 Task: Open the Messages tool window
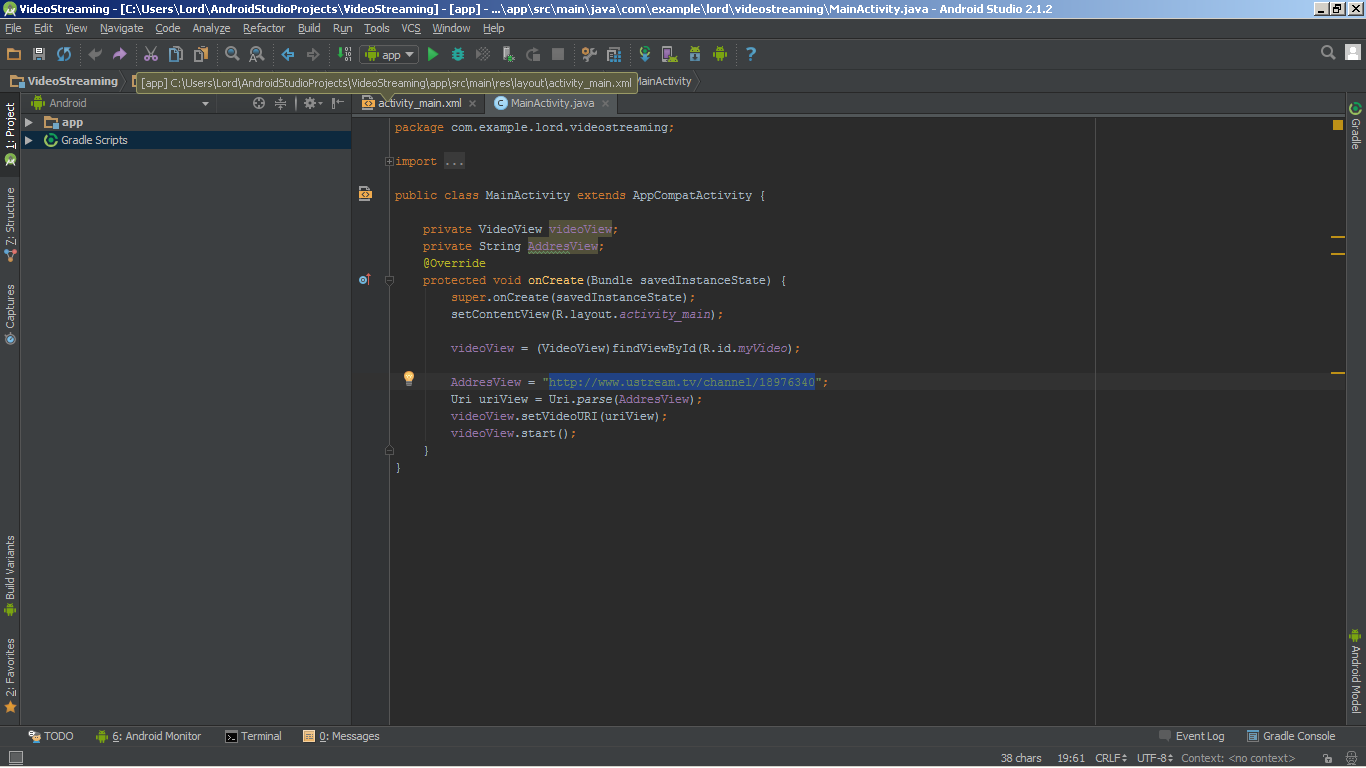point(341,736)
